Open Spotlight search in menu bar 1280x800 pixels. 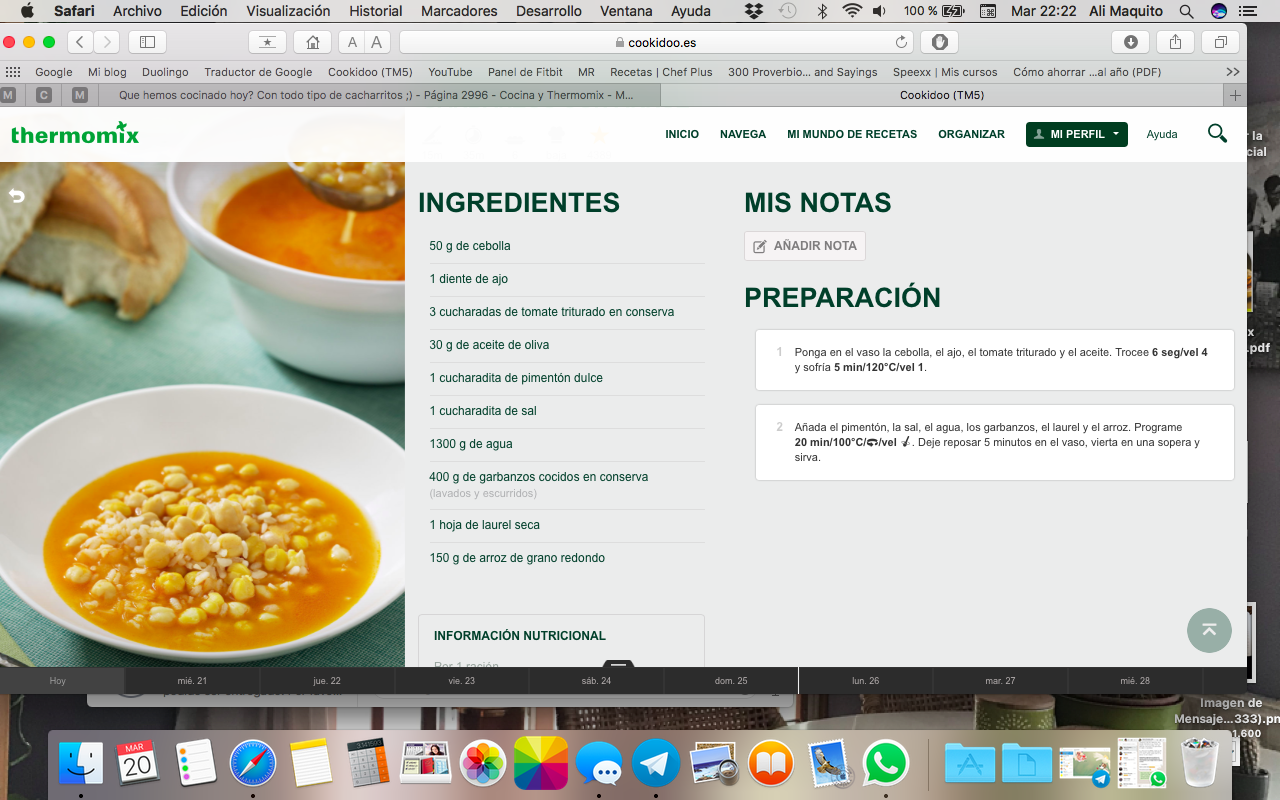click(x=1186, y=11)
